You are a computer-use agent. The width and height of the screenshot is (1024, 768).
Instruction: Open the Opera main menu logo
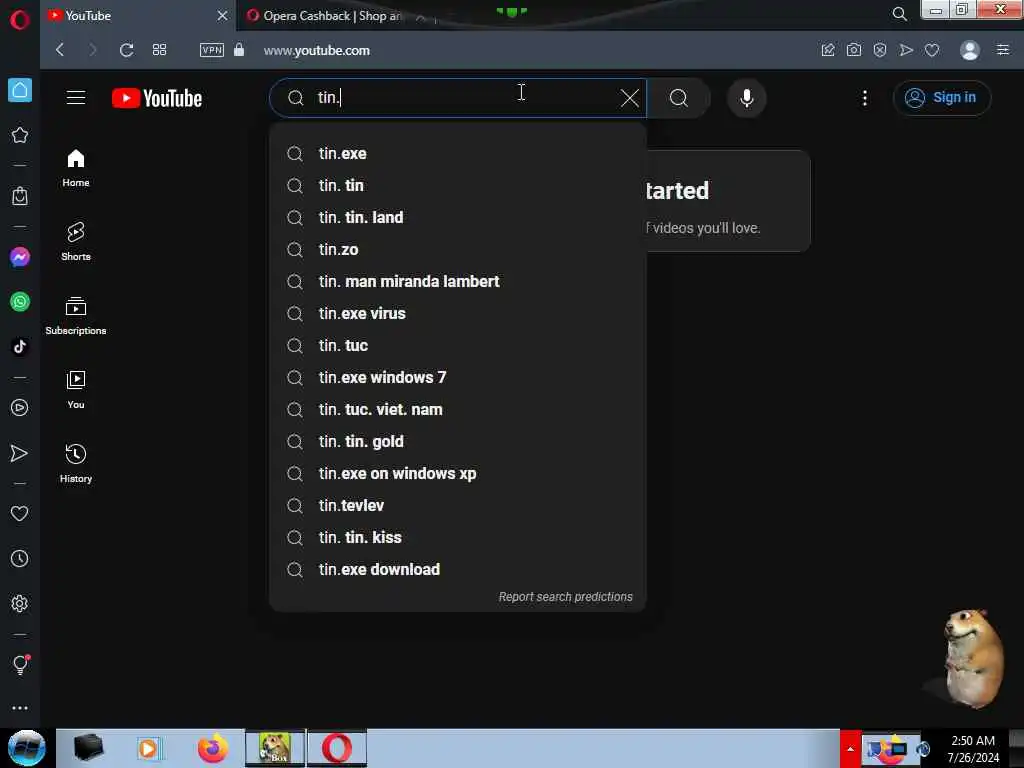(x=20, y=20)
